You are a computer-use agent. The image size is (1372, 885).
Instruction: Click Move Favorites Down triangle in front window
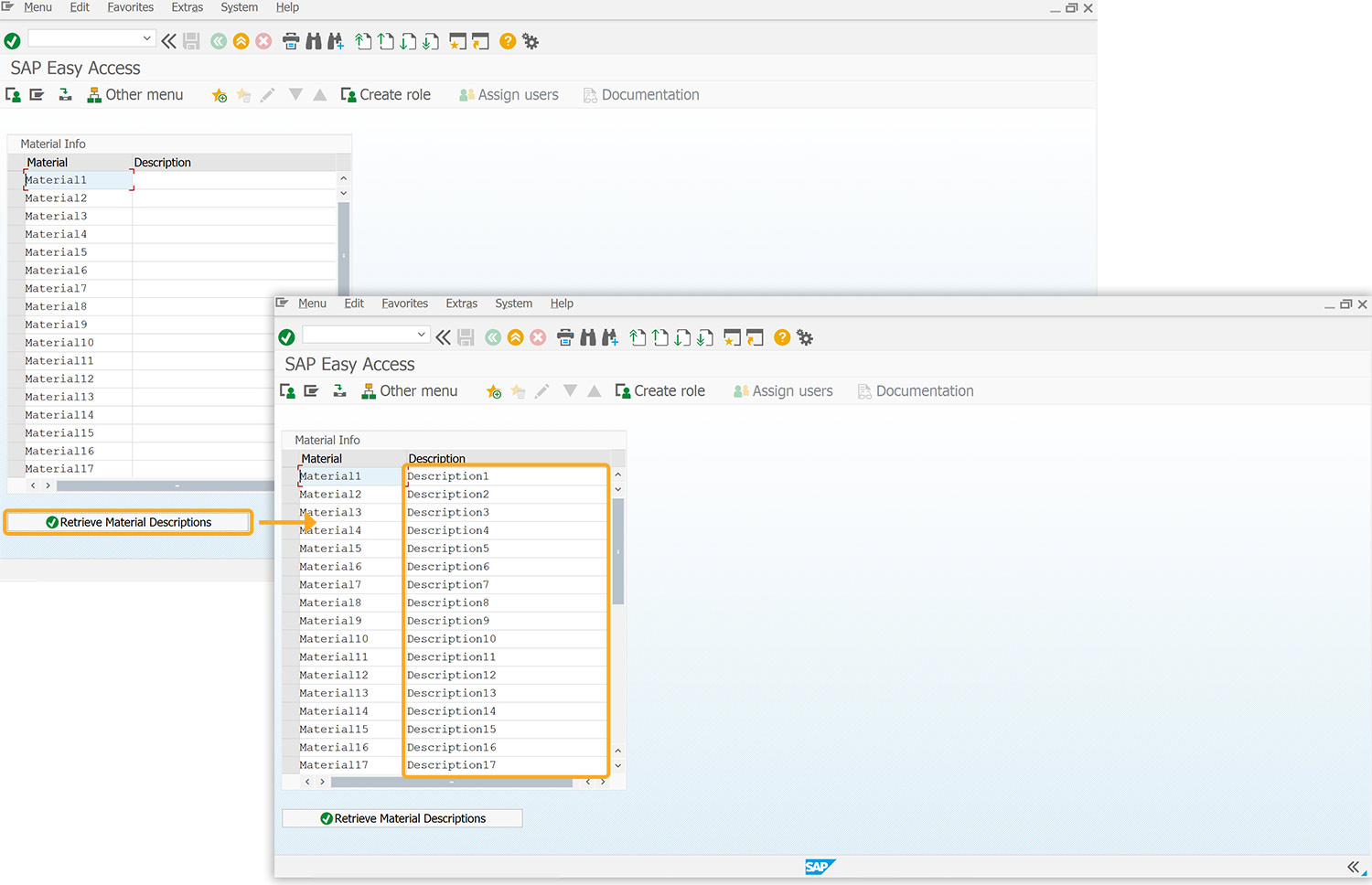click(x=570, y=391)
